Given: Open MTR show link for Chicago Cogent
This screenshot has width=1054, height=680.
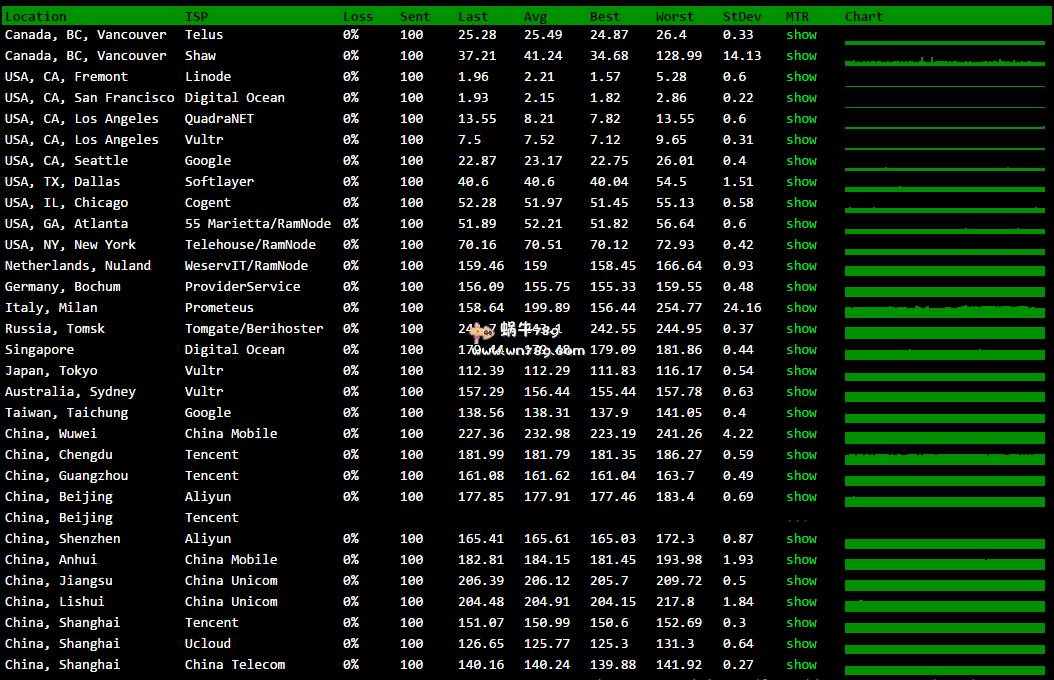Looking at the screenshot, I should 801,203.
